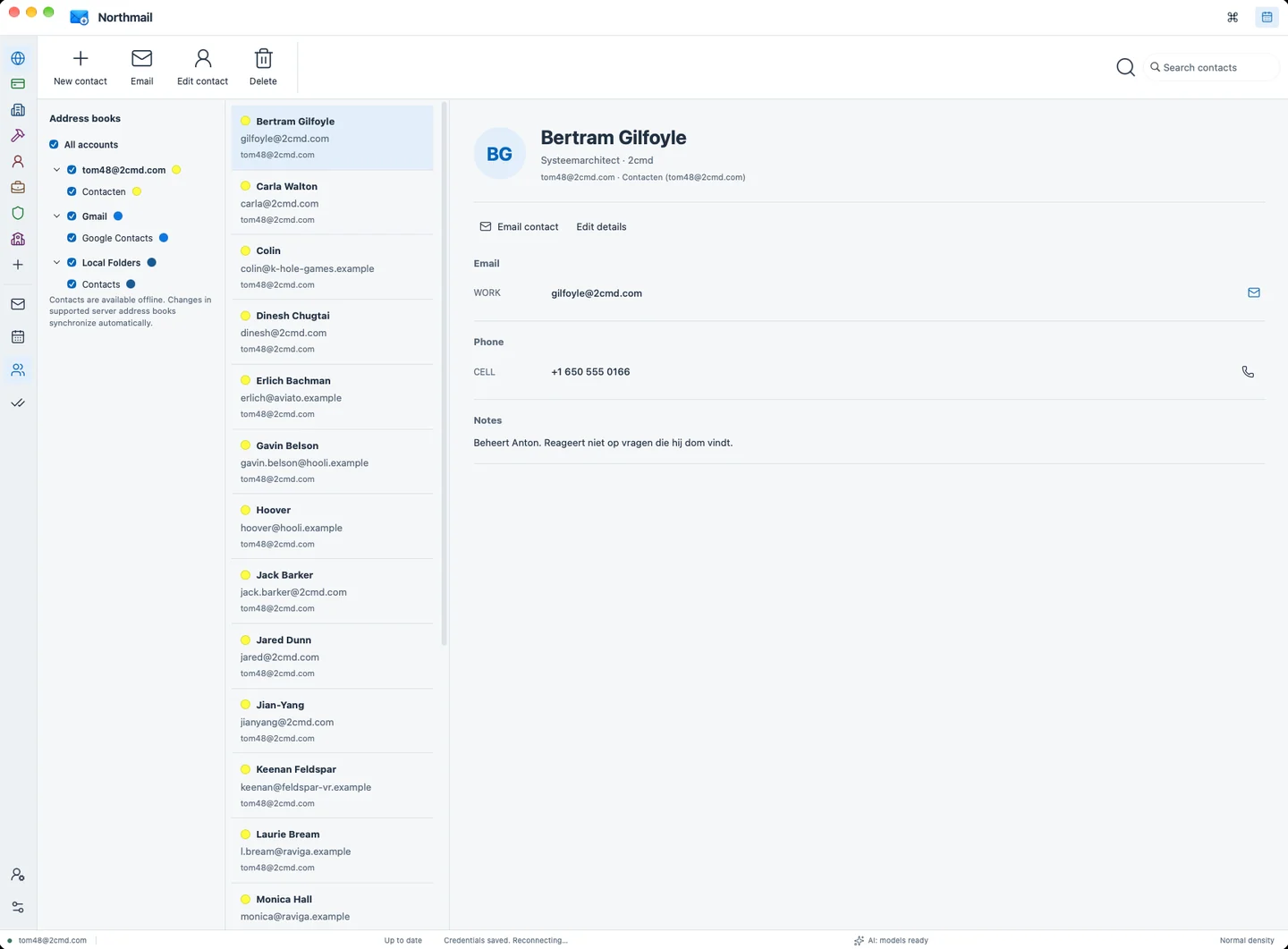Viewport: 1288px width, 949px height.
Task: Open the red person space icon
Action: 18,162
